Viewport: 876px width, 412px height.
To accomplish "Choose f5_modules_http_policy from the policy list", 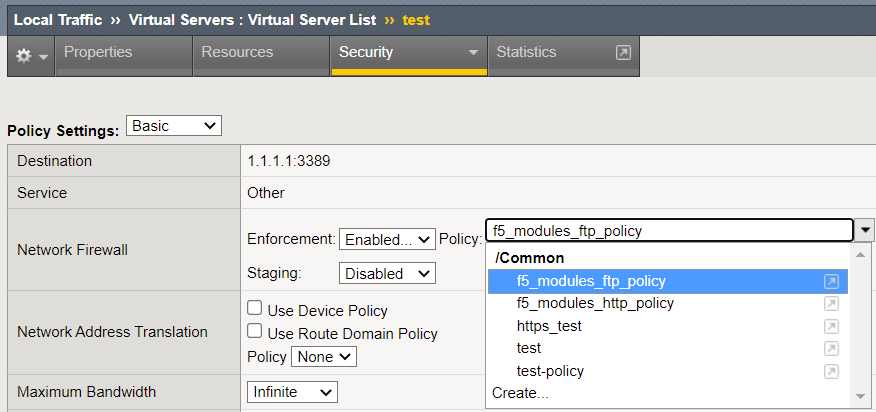I will tap(595, 304).
